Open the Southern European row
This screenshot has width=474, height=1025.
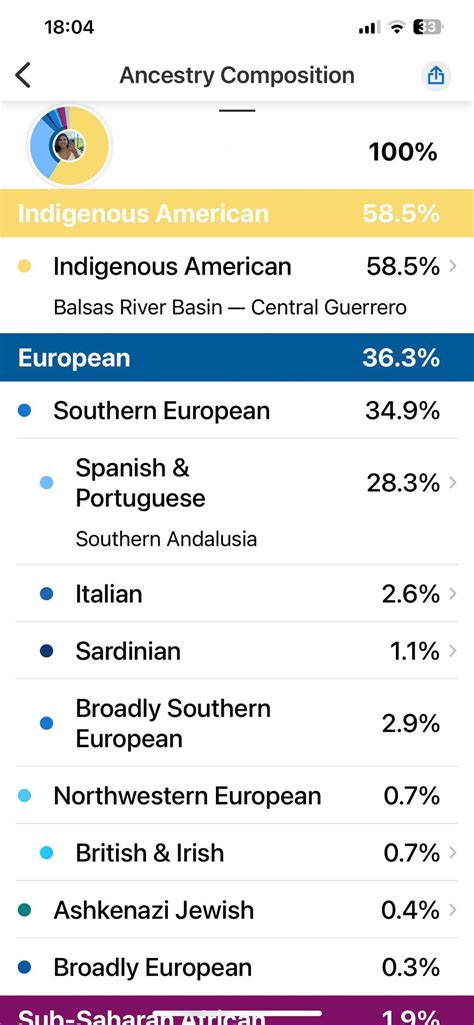pyautogui.click(x=237, y=411)
